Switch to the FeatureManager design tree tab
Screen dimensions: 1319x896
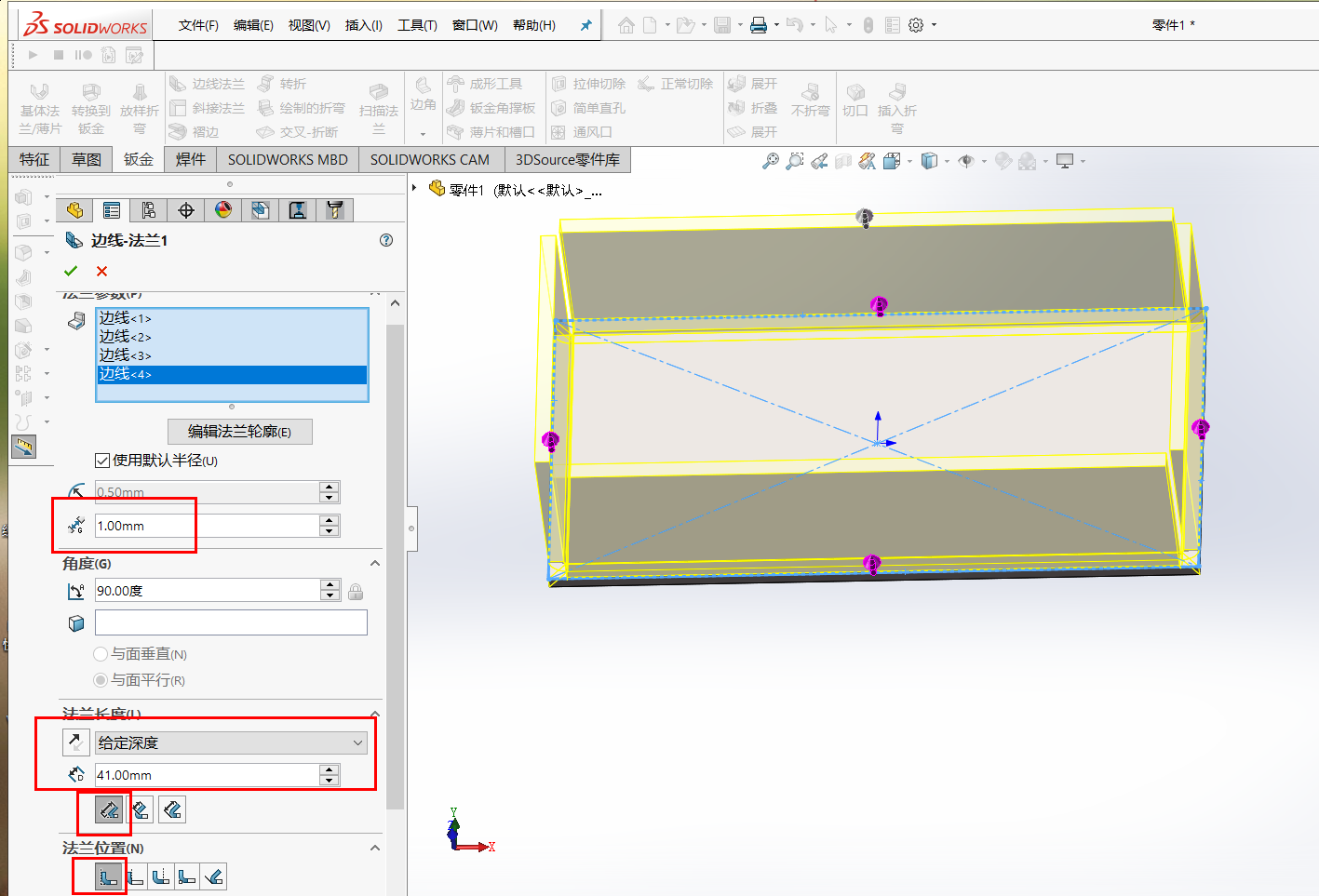tap(74, 210)
